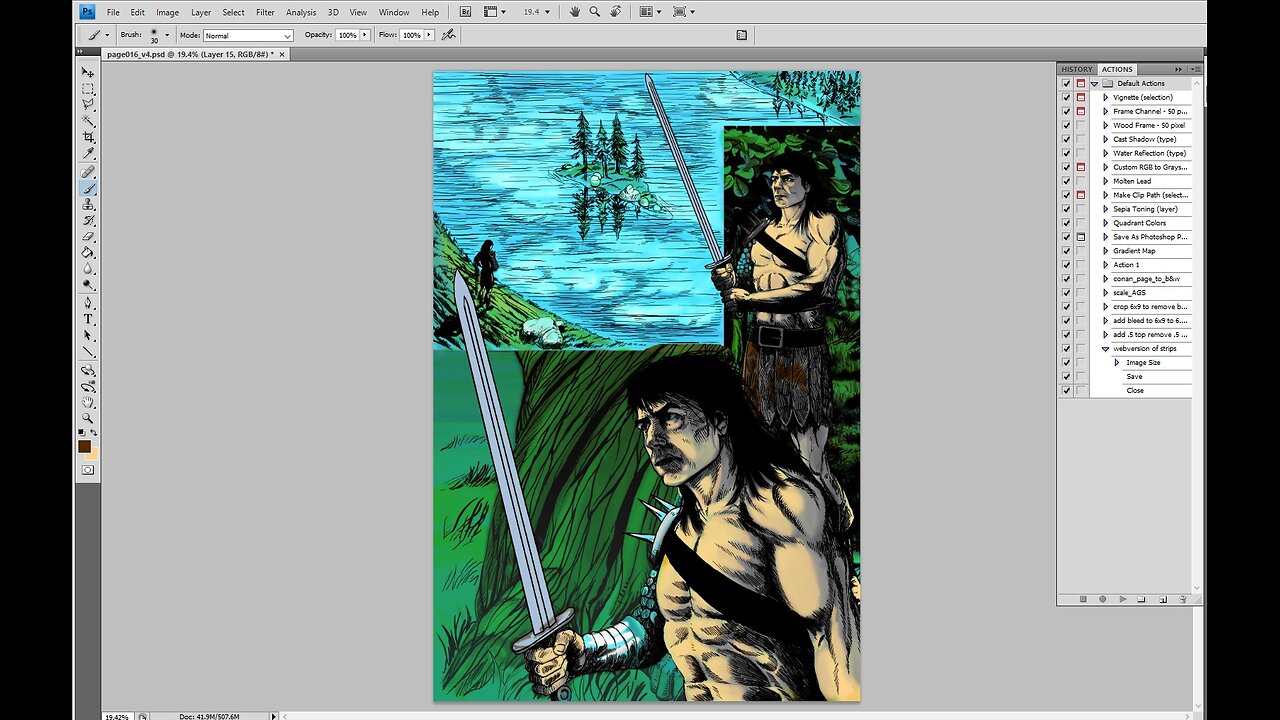The image size is (1280, 720).
Task: Begin recording an action
Action: [1103, 599]
